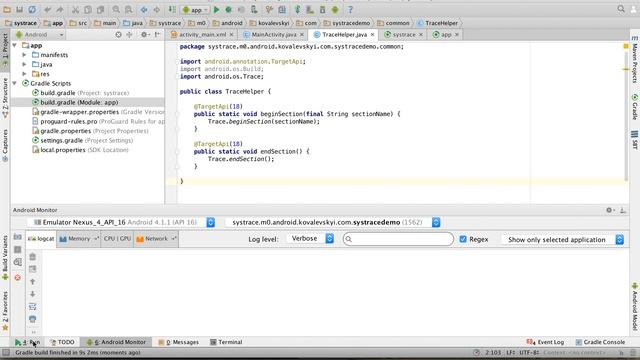Click the Find magnifier toolbar icon

(x=116, y=9)
